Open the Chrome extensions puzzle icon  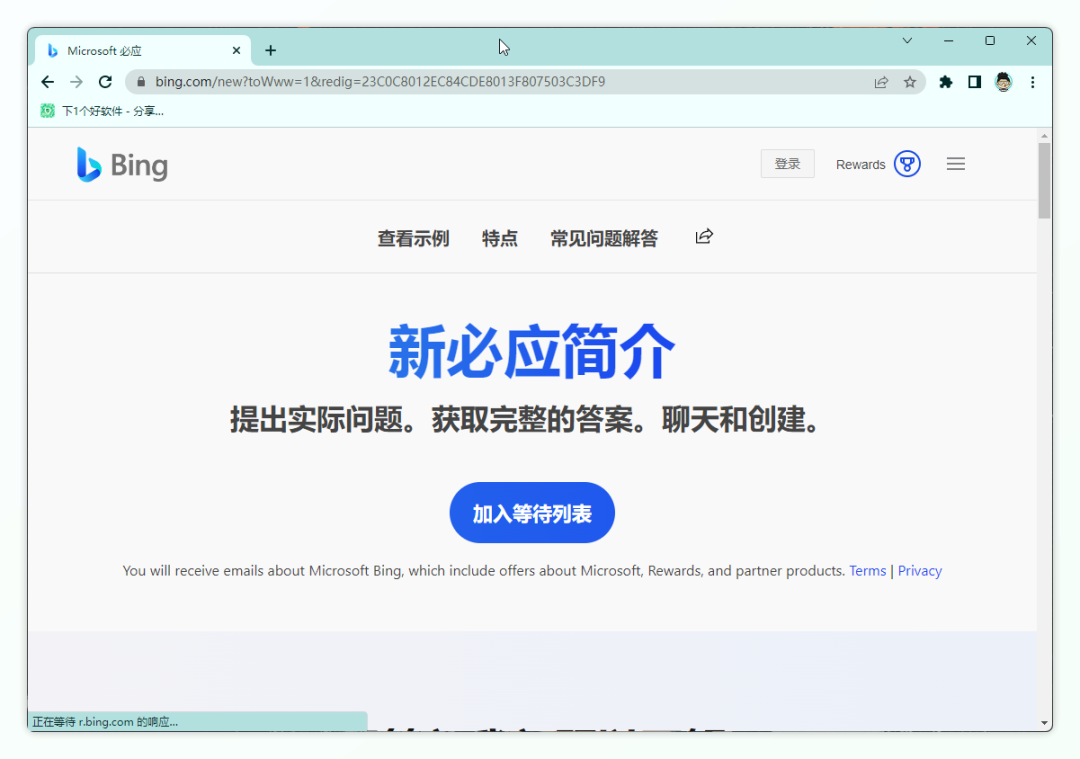coord(946,82)
